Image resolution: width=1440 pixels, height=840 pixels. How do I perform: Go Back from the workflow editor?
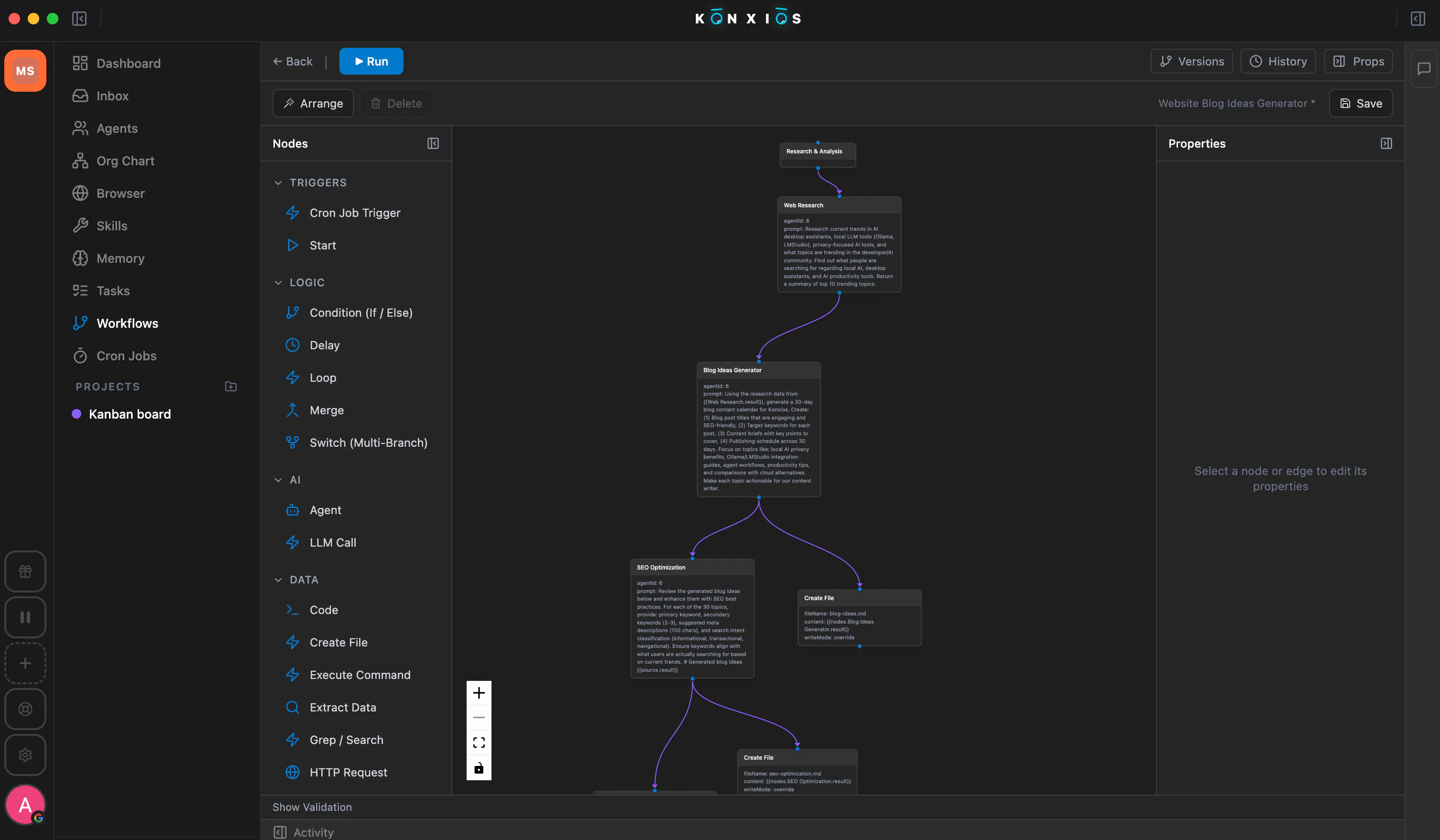(293, 61)
